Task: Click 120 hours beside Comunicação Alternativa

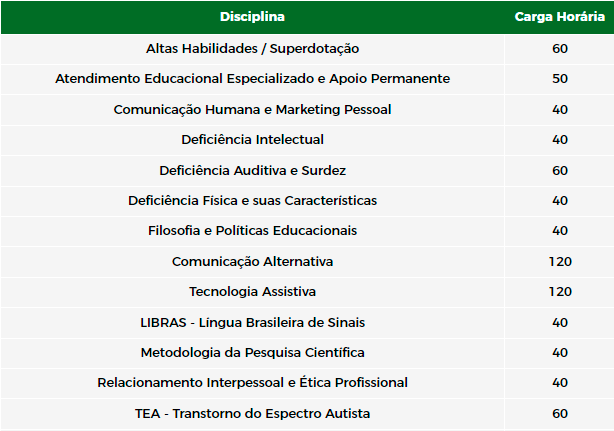Action: pos(560,261)
